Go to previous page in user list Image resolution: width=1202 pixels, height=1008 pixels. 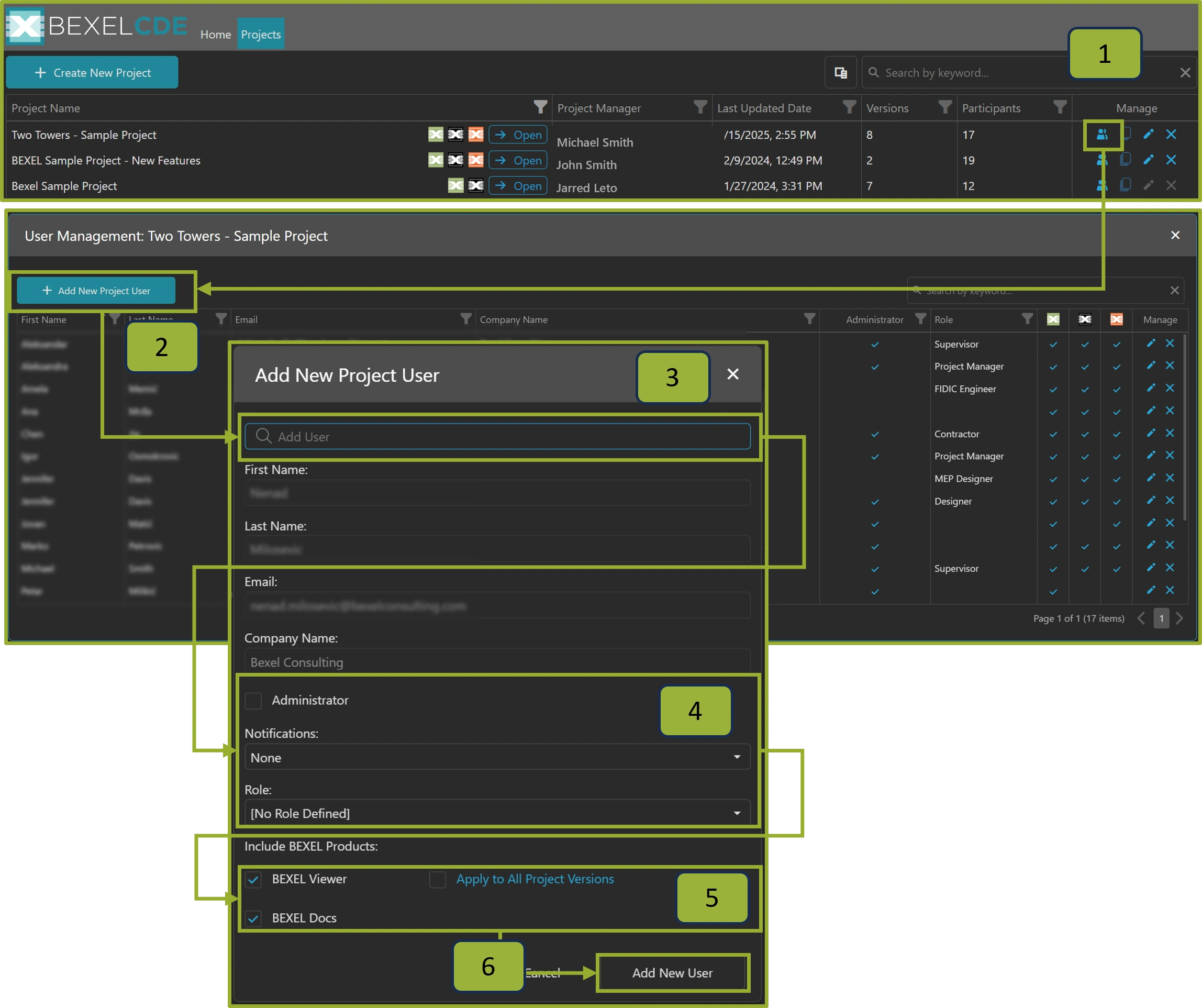coord(1141,618)
